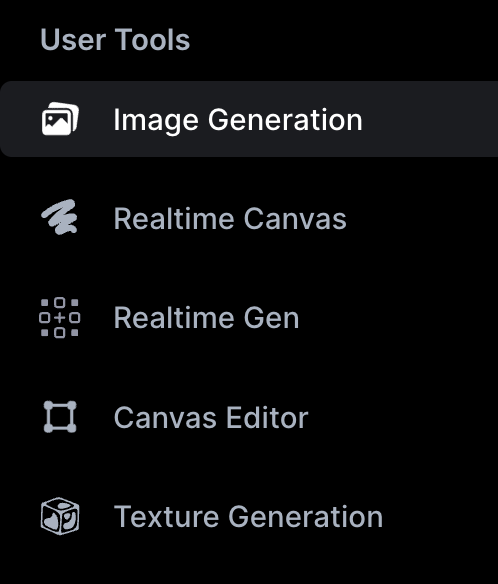Click the word Canvas in Realtime Canvas
This screenshot has height=584, width=498.
pyautogui.click(x=295, y=219)
